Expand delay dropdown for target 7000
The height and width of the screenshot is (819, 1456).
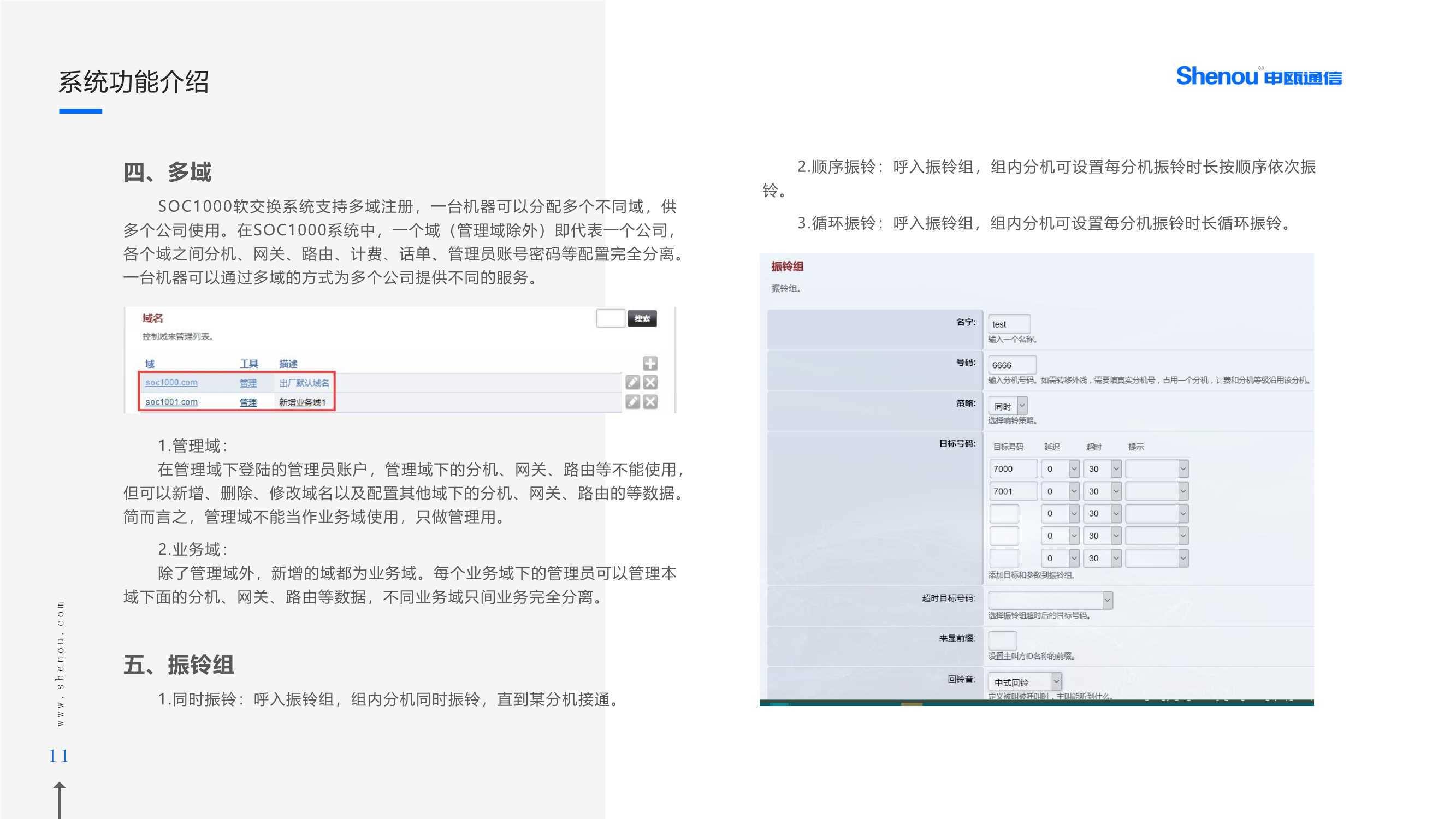click(x=1061, y=468)
